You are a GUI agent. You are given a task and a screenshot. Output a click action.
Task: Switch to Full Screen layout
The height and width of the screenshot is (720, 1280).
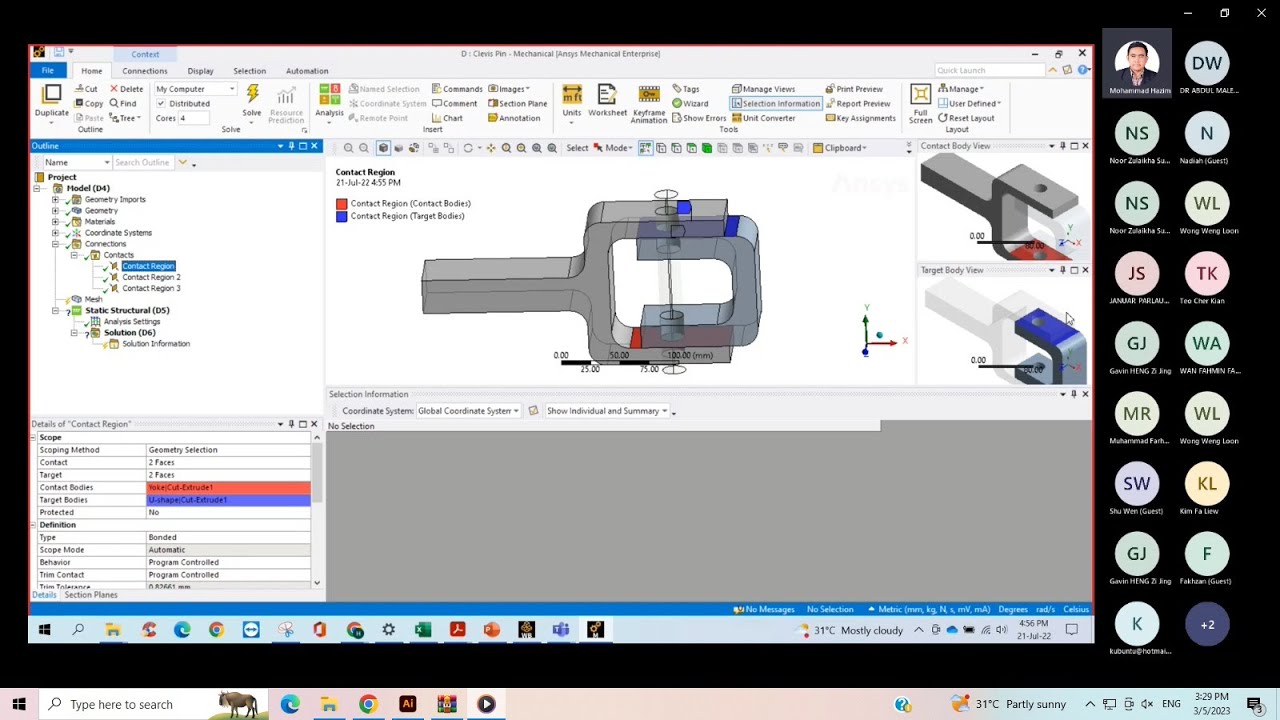coord(920,104)
